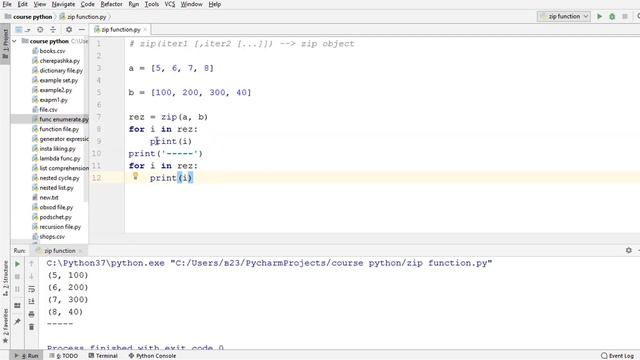
Task: Select cherepashka.py in the project tree
Action: (x=60, y=61)
